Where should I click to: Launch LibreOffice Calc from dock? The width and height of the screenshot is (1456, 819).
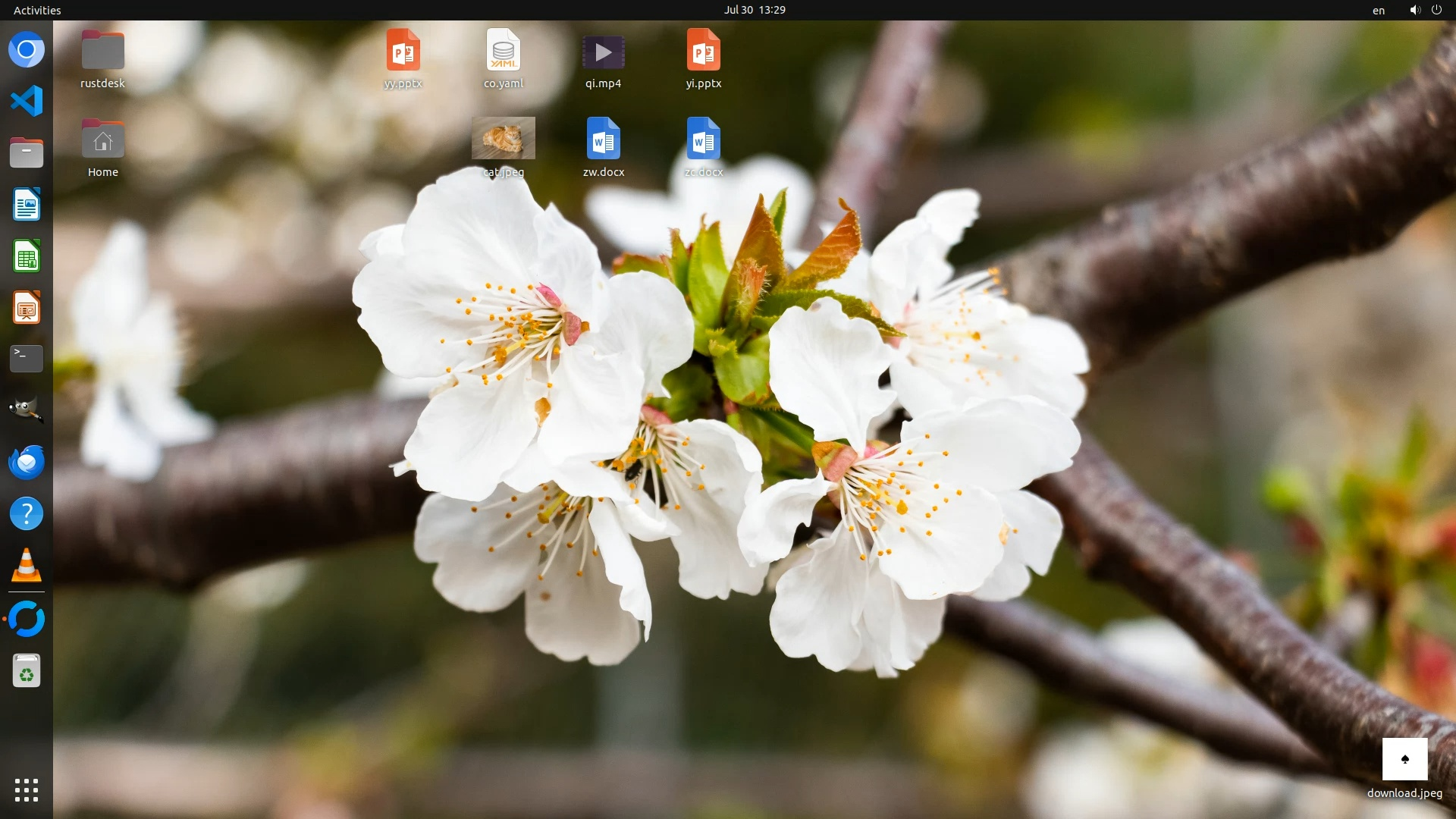[x=27, y=256]
